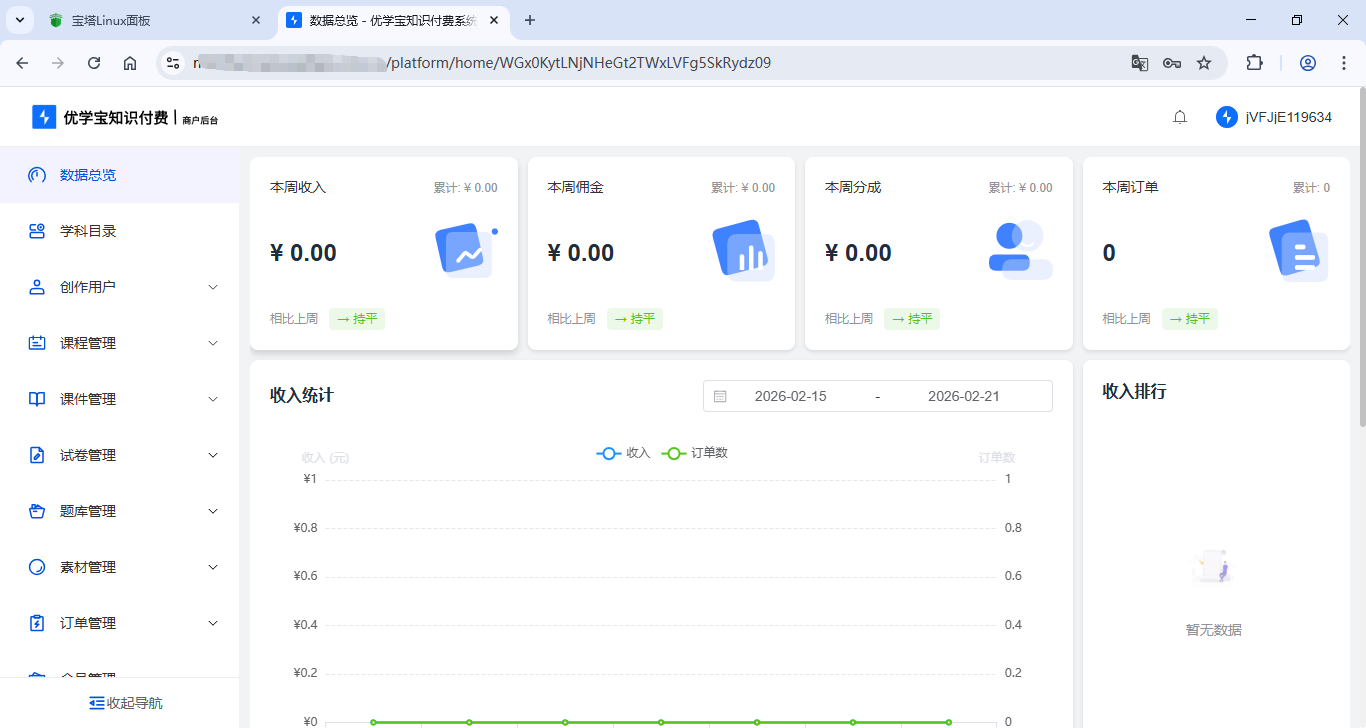
Task: Click the bookmark star in the address bar
Action: [x=1202, y=62]
